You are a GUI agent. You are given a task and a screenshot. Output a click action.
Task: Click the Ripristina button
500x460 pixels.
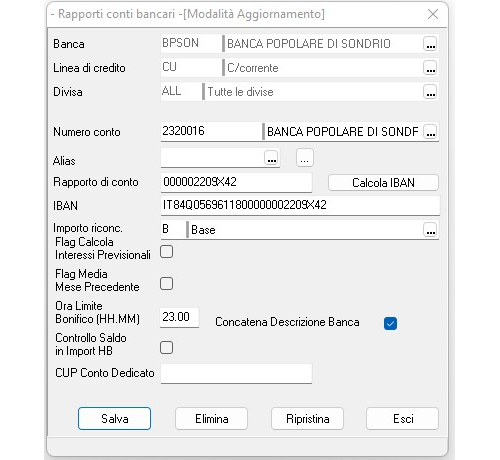[308, 418]
